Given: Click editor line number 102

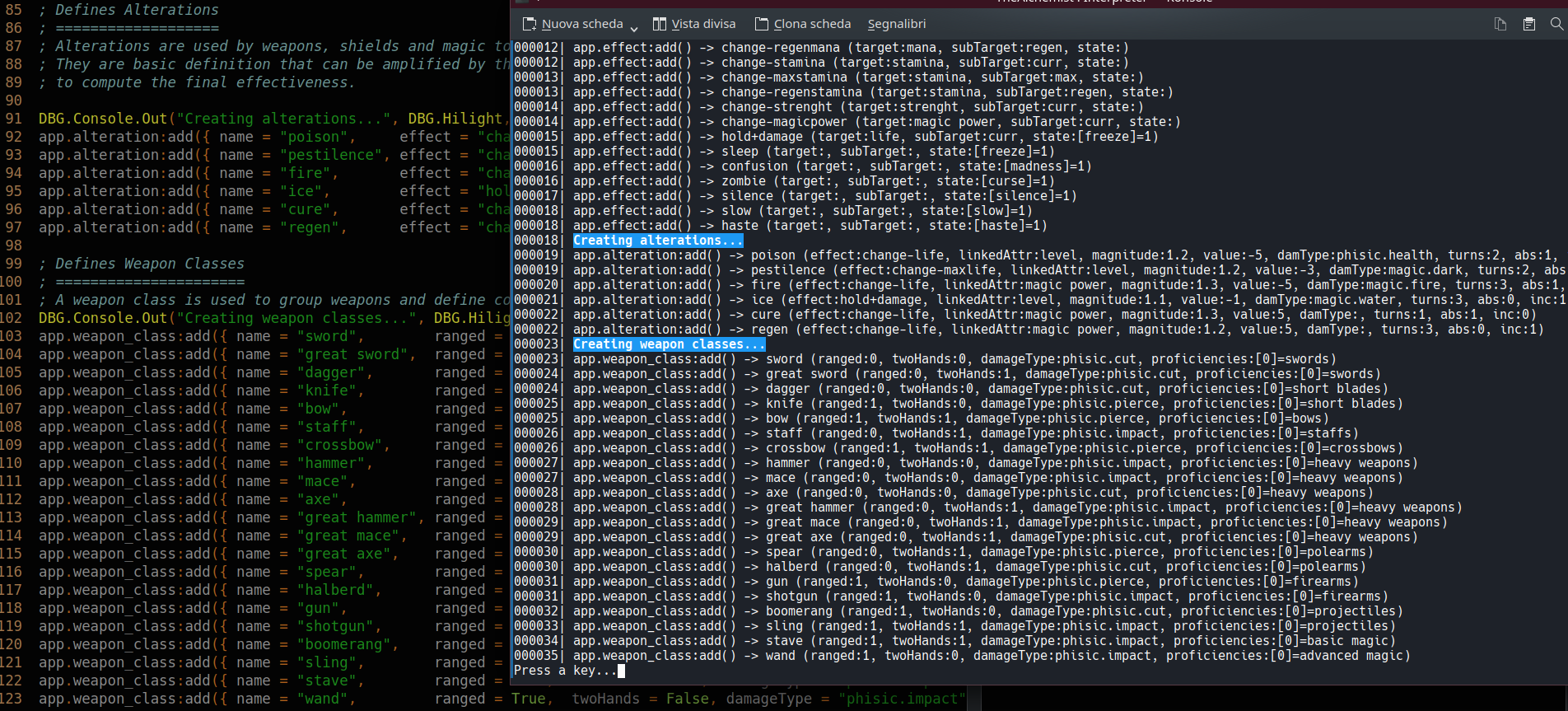Looking at the screenshot, I should [x=12, y=318].
